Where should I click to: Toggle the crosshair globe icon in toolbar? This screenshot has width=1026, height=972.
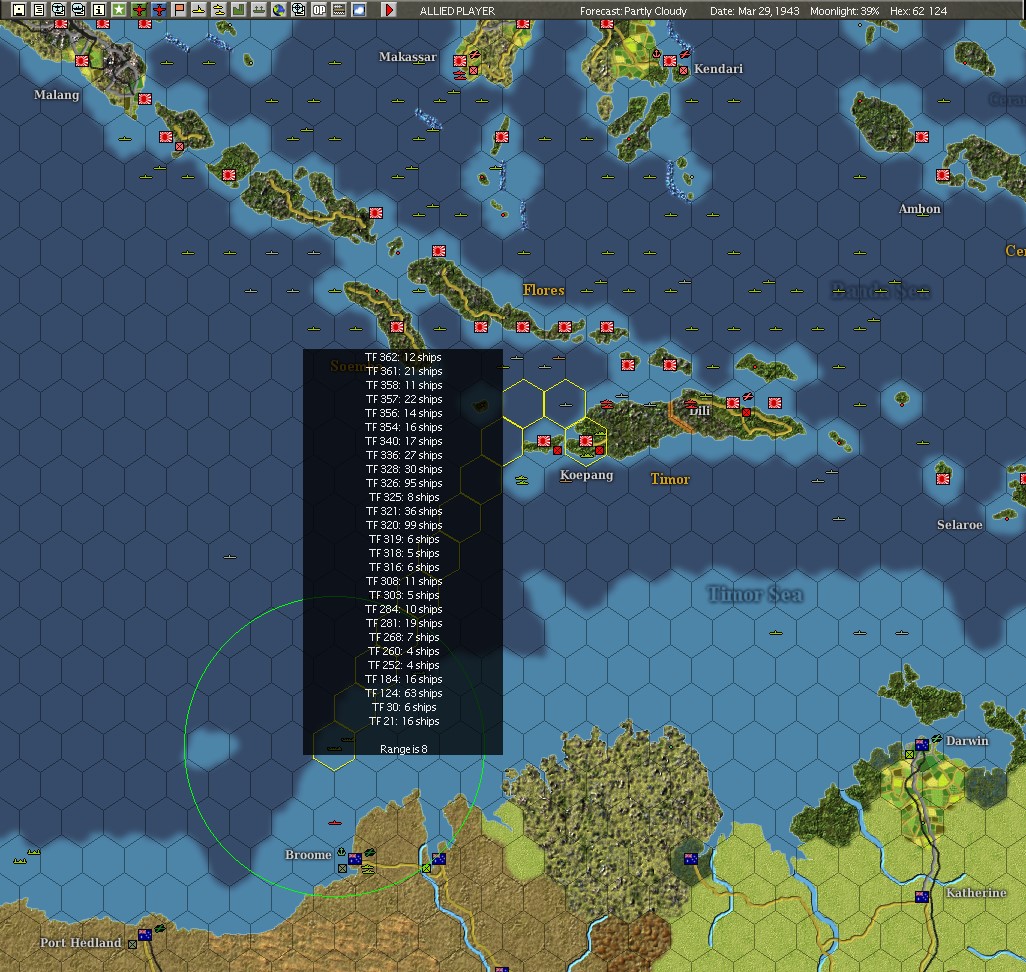click(298, 9)
